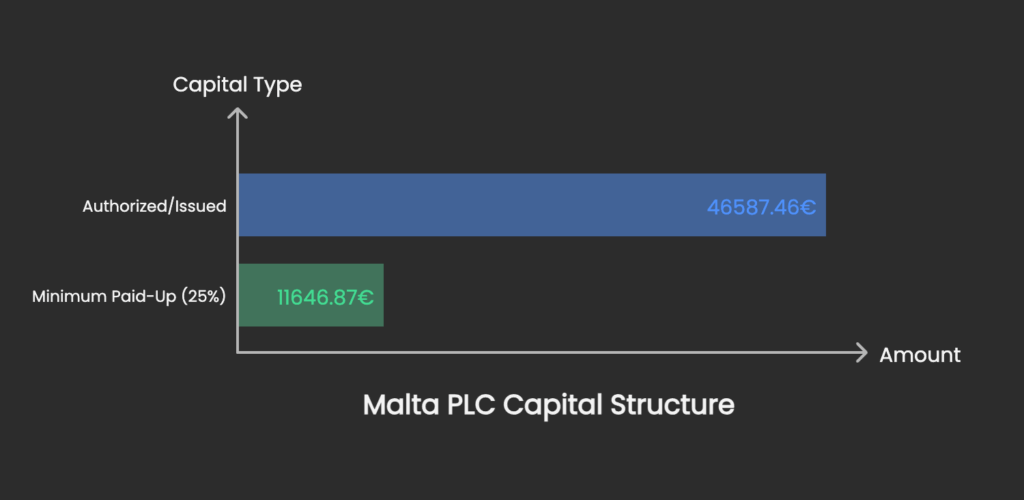Click the word Malta in the chart title
The image size is (1024, 500).
(401, 405)
